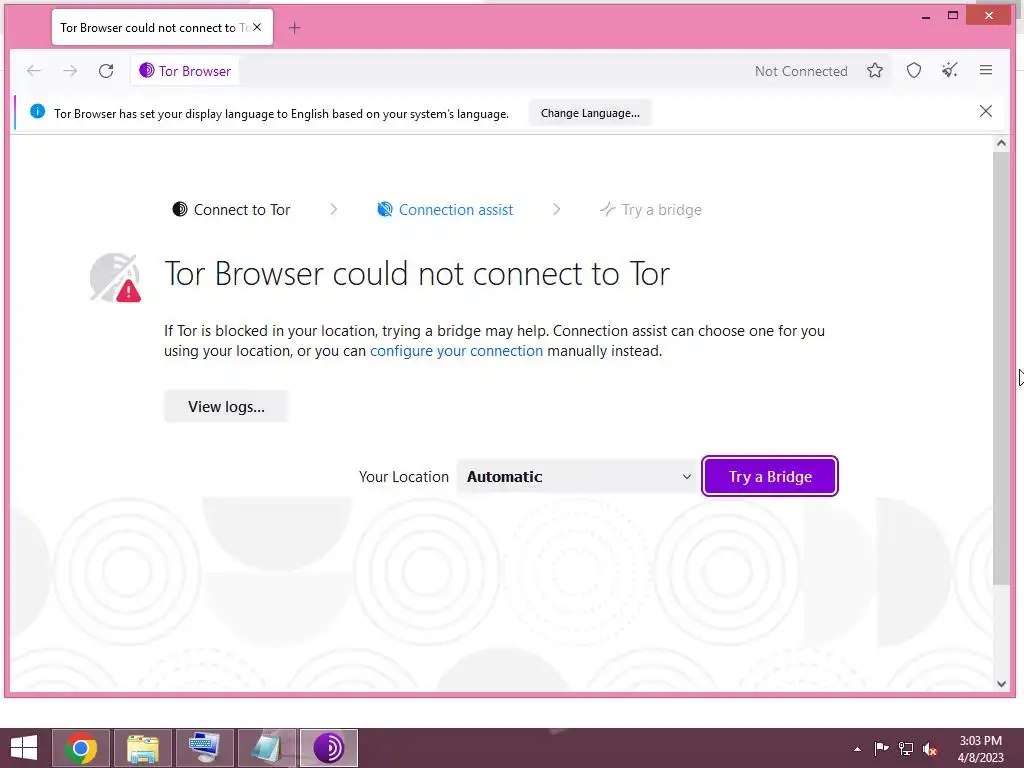Open the configure your connection link
Viewport: 1024px width, 768px height.
[456, 351]
